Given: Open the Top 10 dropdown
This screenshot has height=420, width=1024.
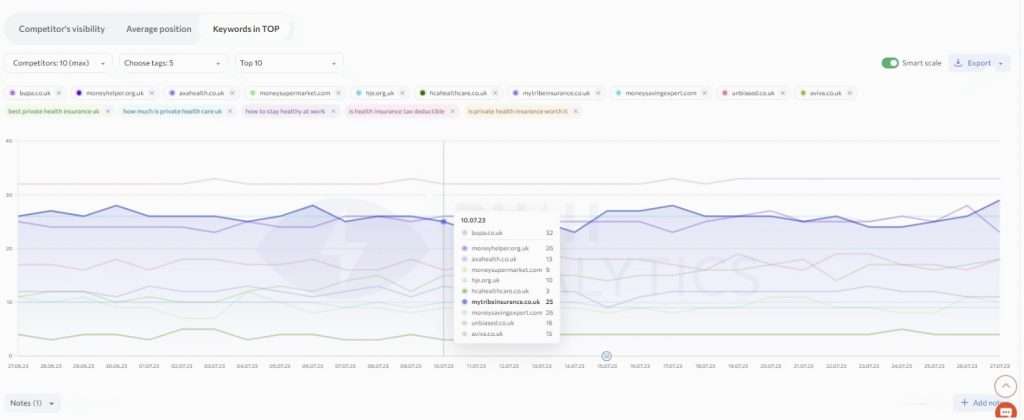Looking at the screenshot, I should [289, 63].
